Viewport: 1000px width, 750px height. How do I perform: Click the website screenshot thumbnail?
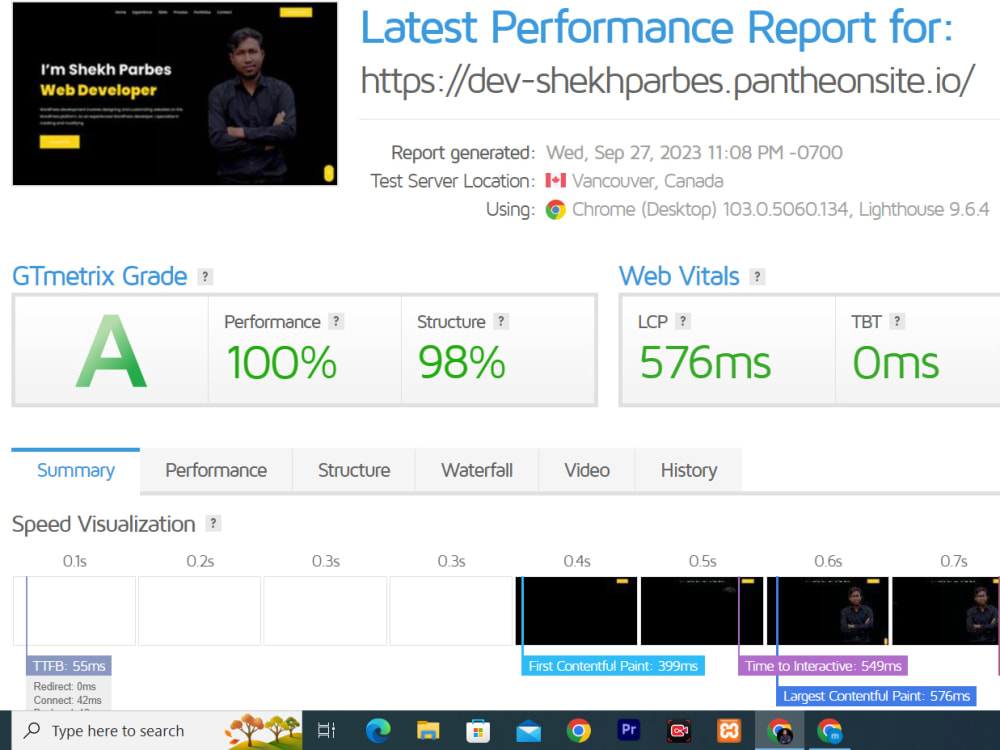[175, 94]
